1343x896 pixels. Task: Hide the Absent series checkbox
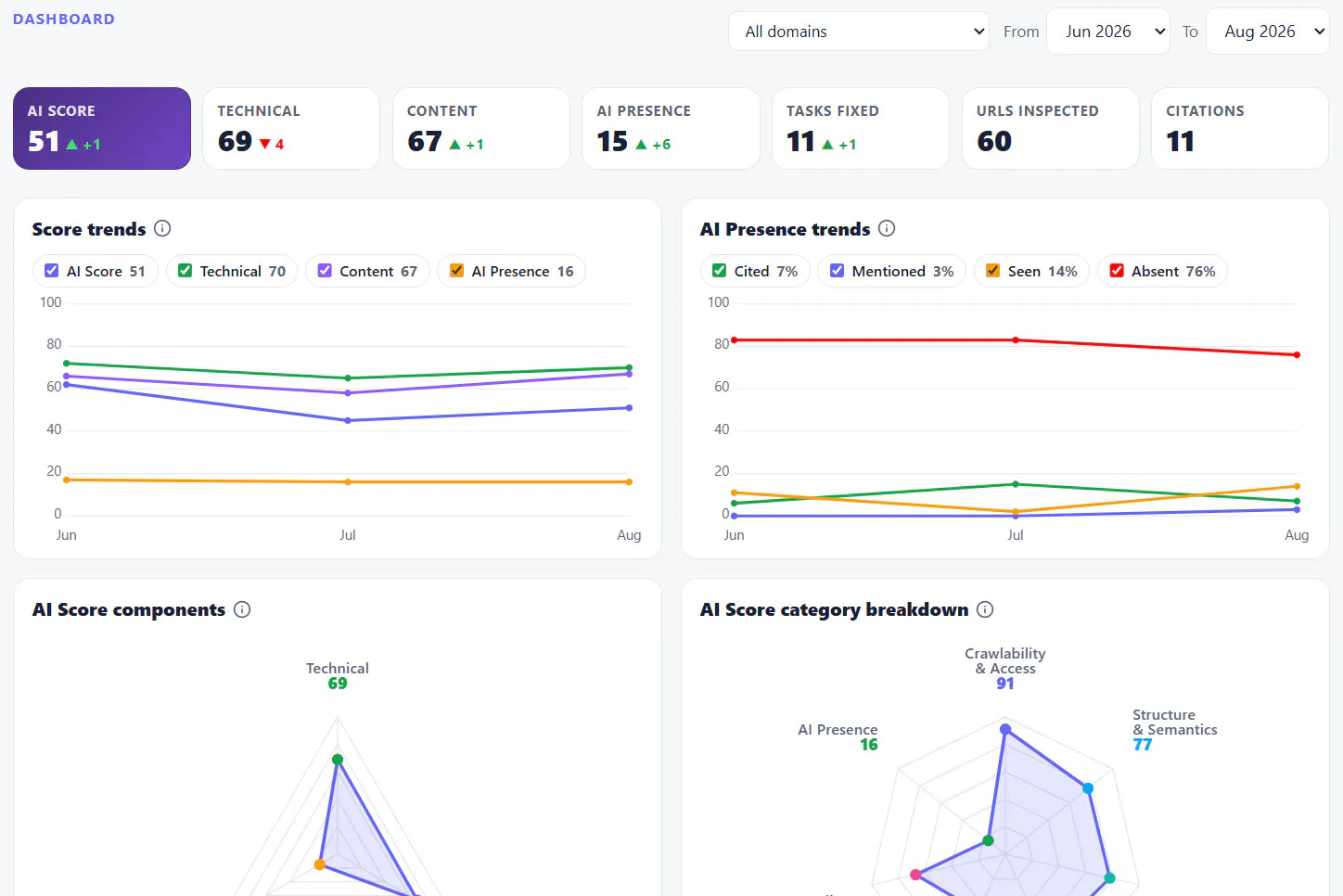coord(1117,271)
